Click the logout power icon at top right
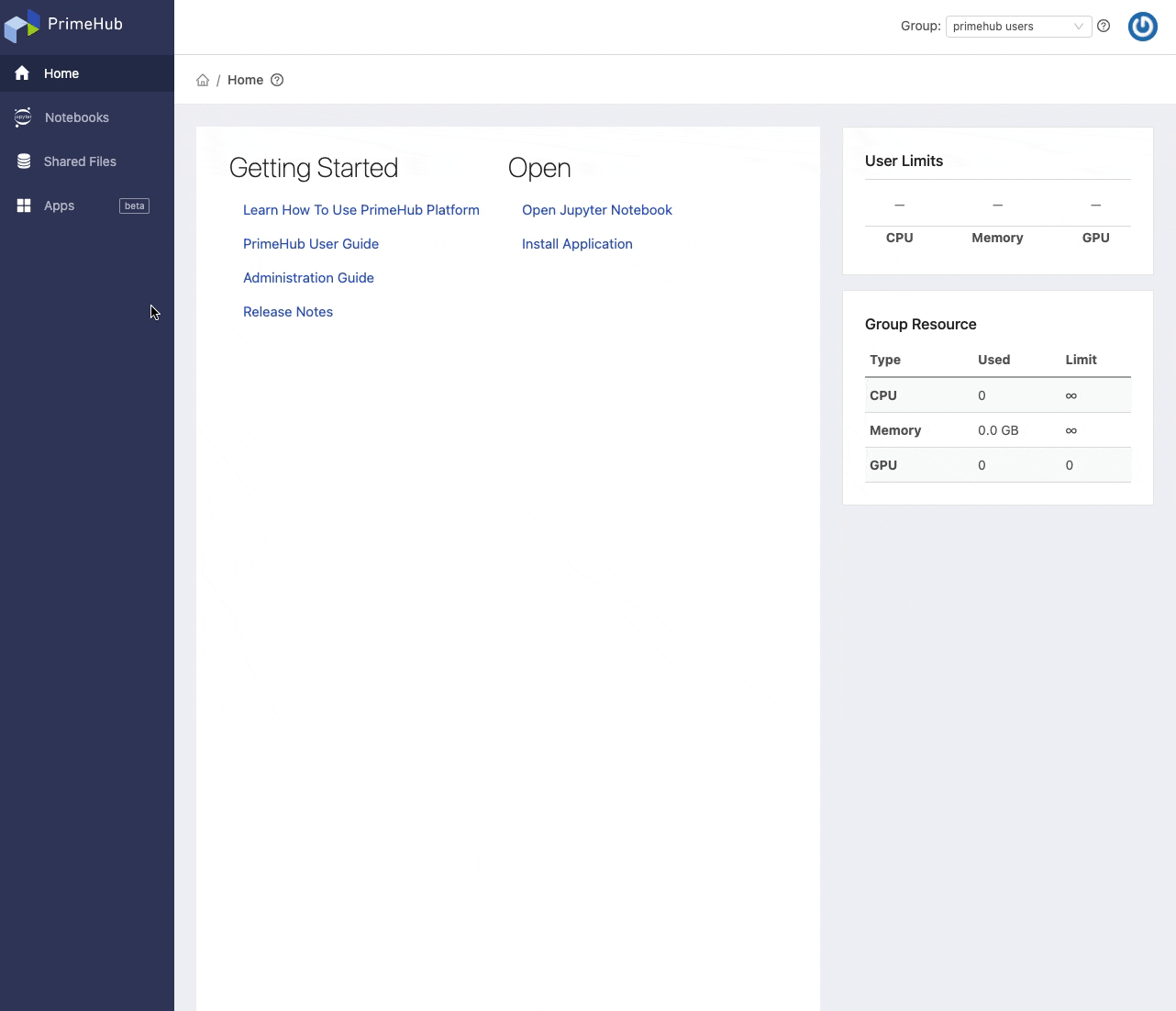 pos(1142,26)
